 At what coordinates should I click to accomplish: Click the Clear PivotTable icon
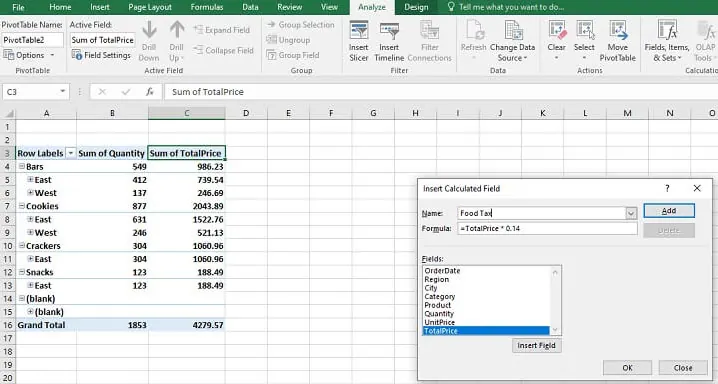coord(557,31)
